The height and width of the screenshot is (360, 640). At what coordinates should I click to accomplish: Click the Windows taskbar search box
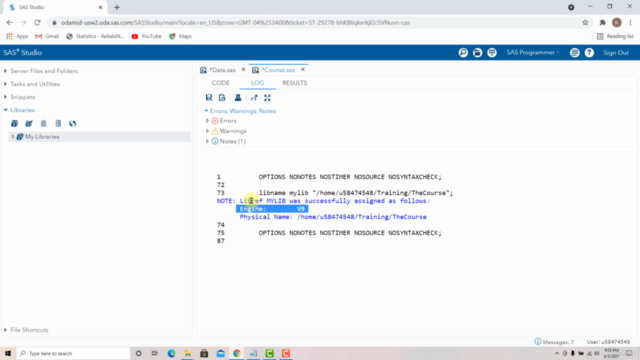tap(73, 353)
